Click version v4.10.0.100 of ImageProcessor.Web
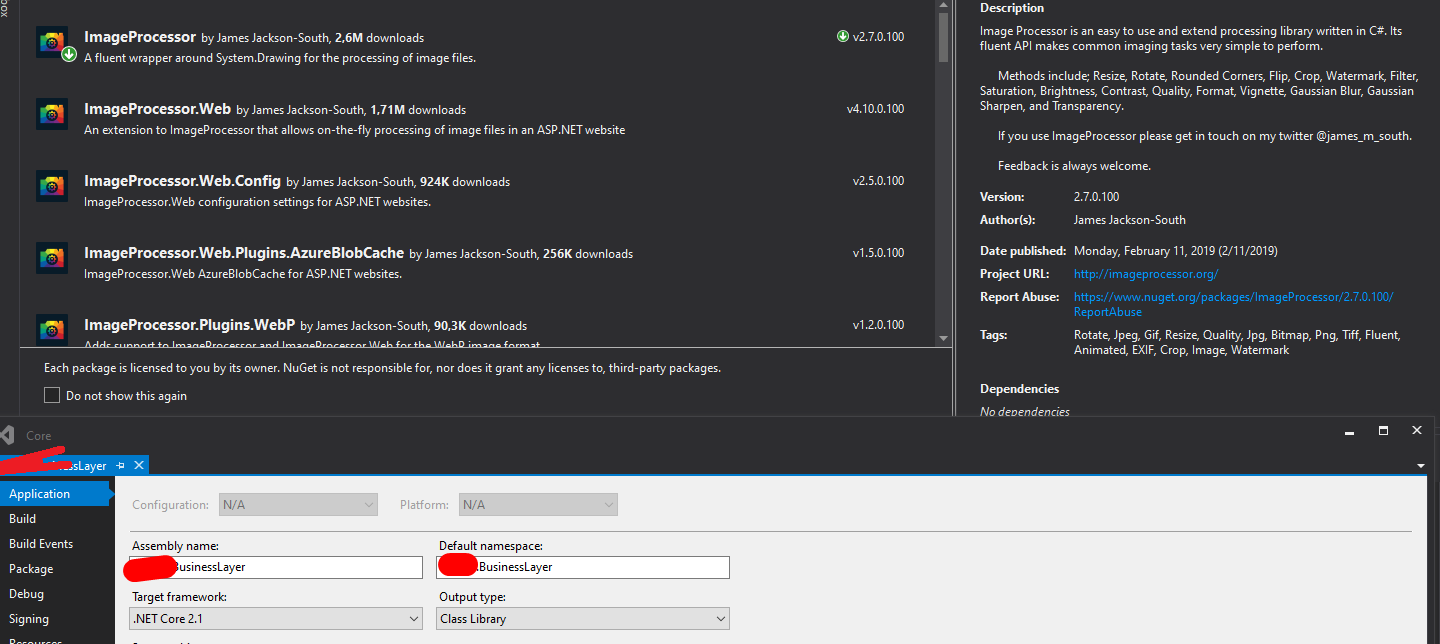The width and height of the screenshot is (1440, 644). tap(875, 109)
